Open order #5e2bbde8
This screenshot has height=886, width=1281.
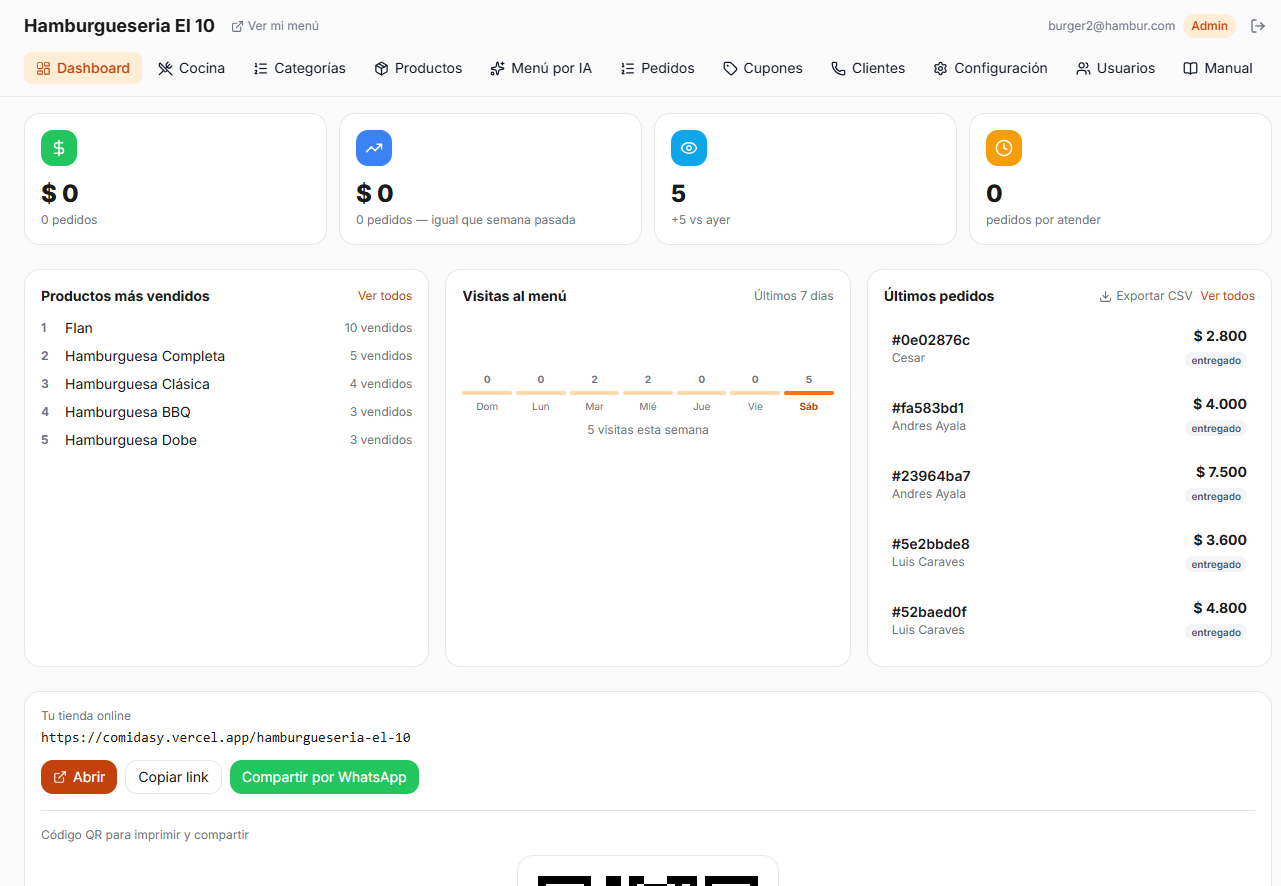(x=1069, y=552)
